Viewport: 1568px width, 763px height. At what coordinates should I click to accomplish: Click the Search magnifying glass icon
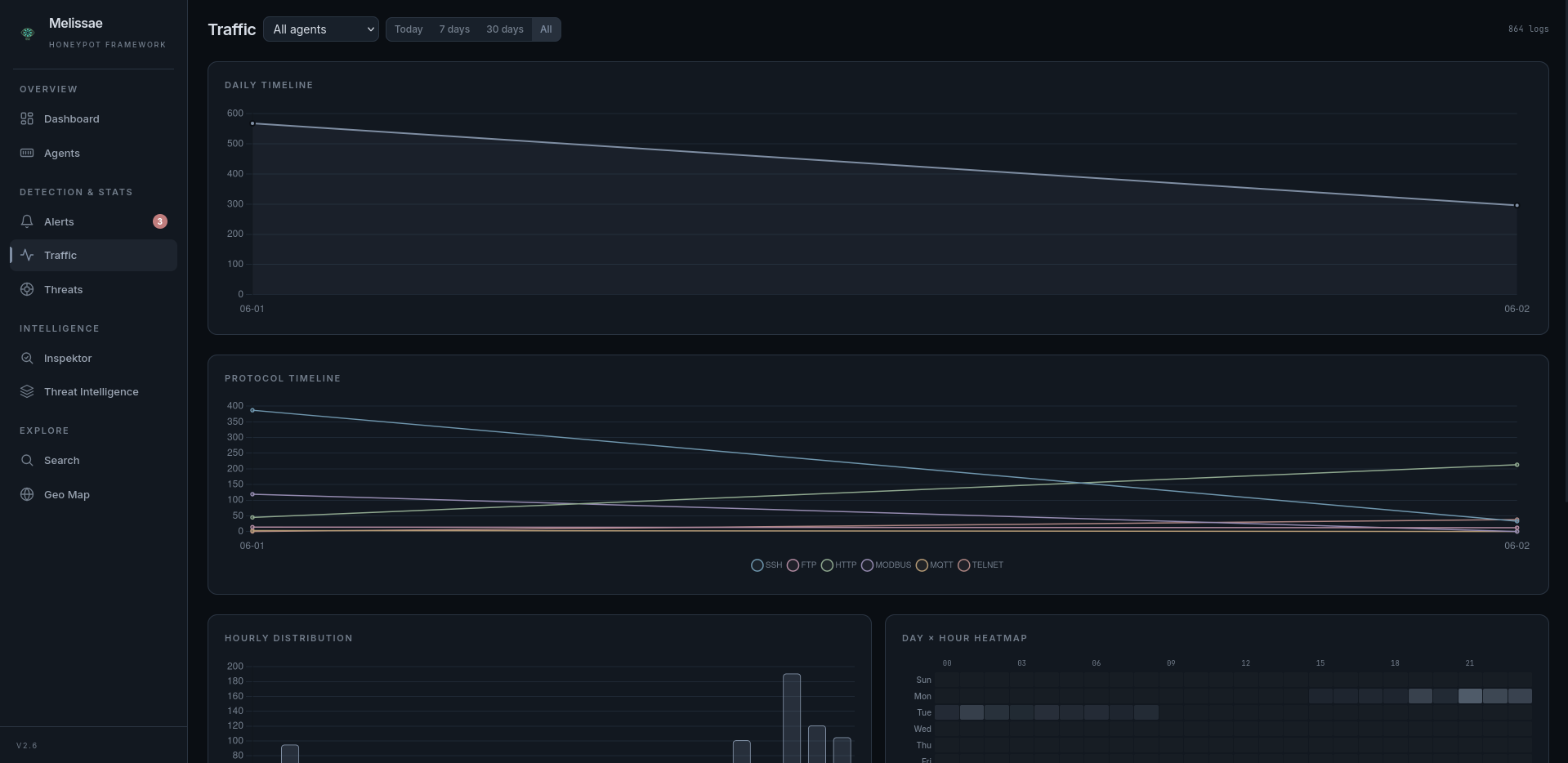[27, 460]
